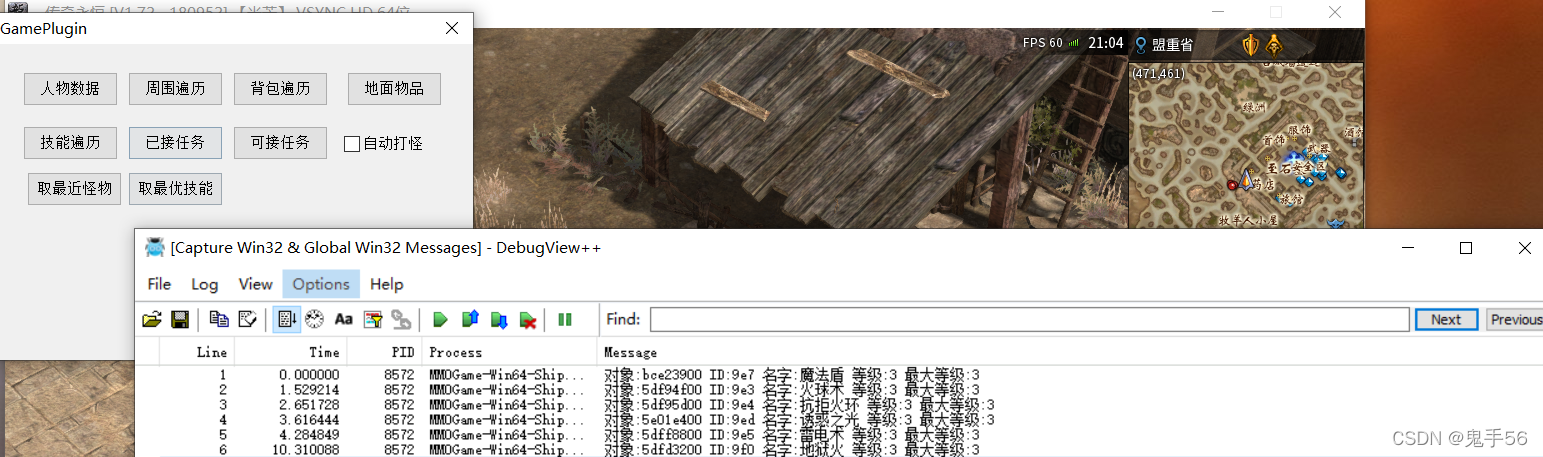Select log row with 名字:火球术 message
The width and height of the screenshot is (1543, 457).
coord(839,389)
